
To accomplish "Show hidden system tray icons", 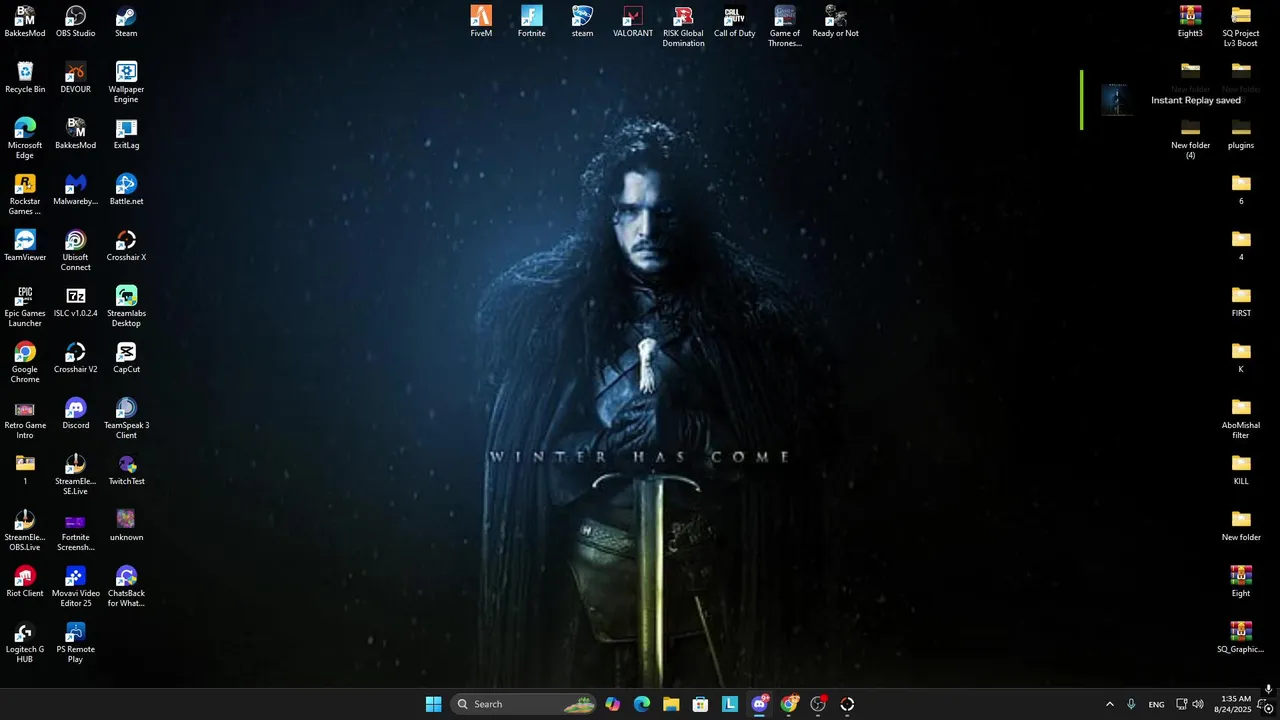I will 1109,704.
